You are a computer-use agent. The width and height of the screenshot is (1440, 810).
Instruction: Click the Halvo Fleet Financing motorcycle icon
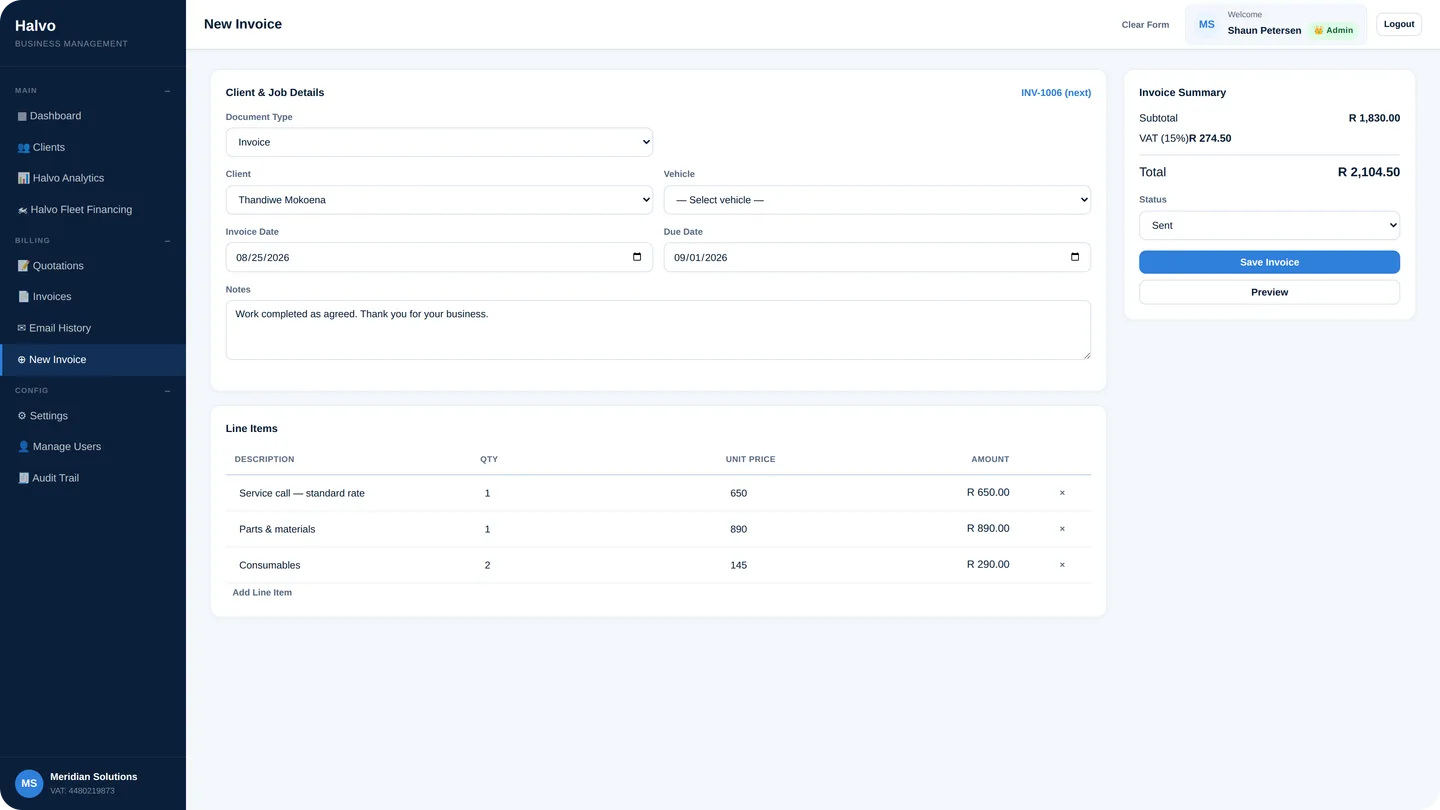pyautogui.click(x=22, y=210)
